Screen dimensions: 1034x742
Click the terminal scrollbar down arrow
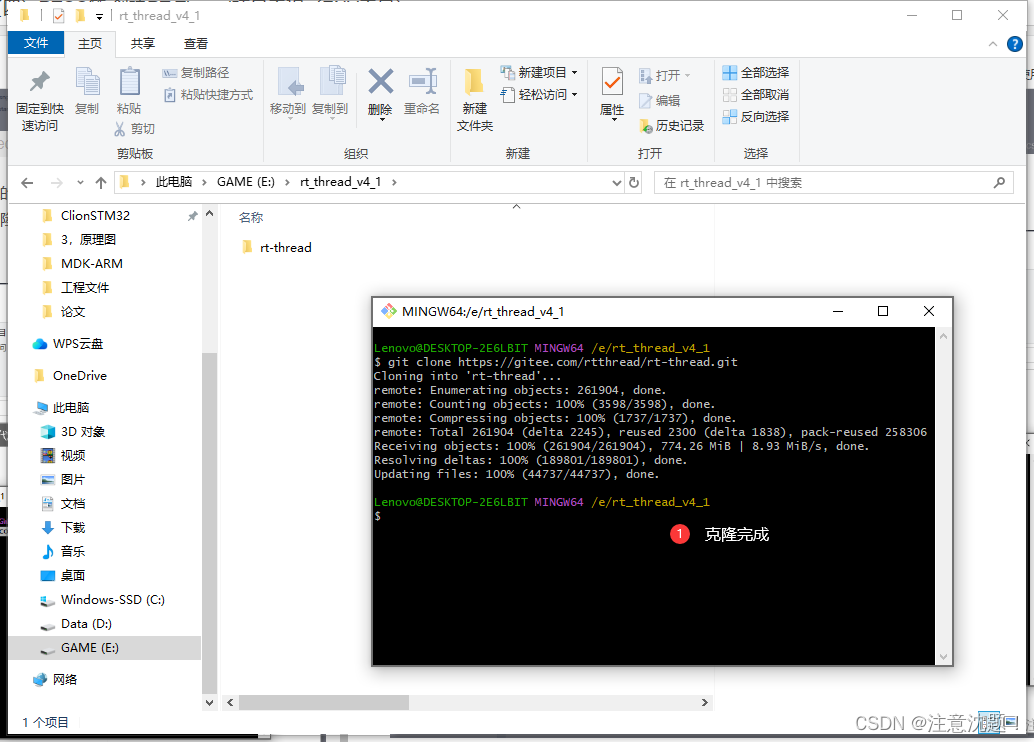coord(943,657)
